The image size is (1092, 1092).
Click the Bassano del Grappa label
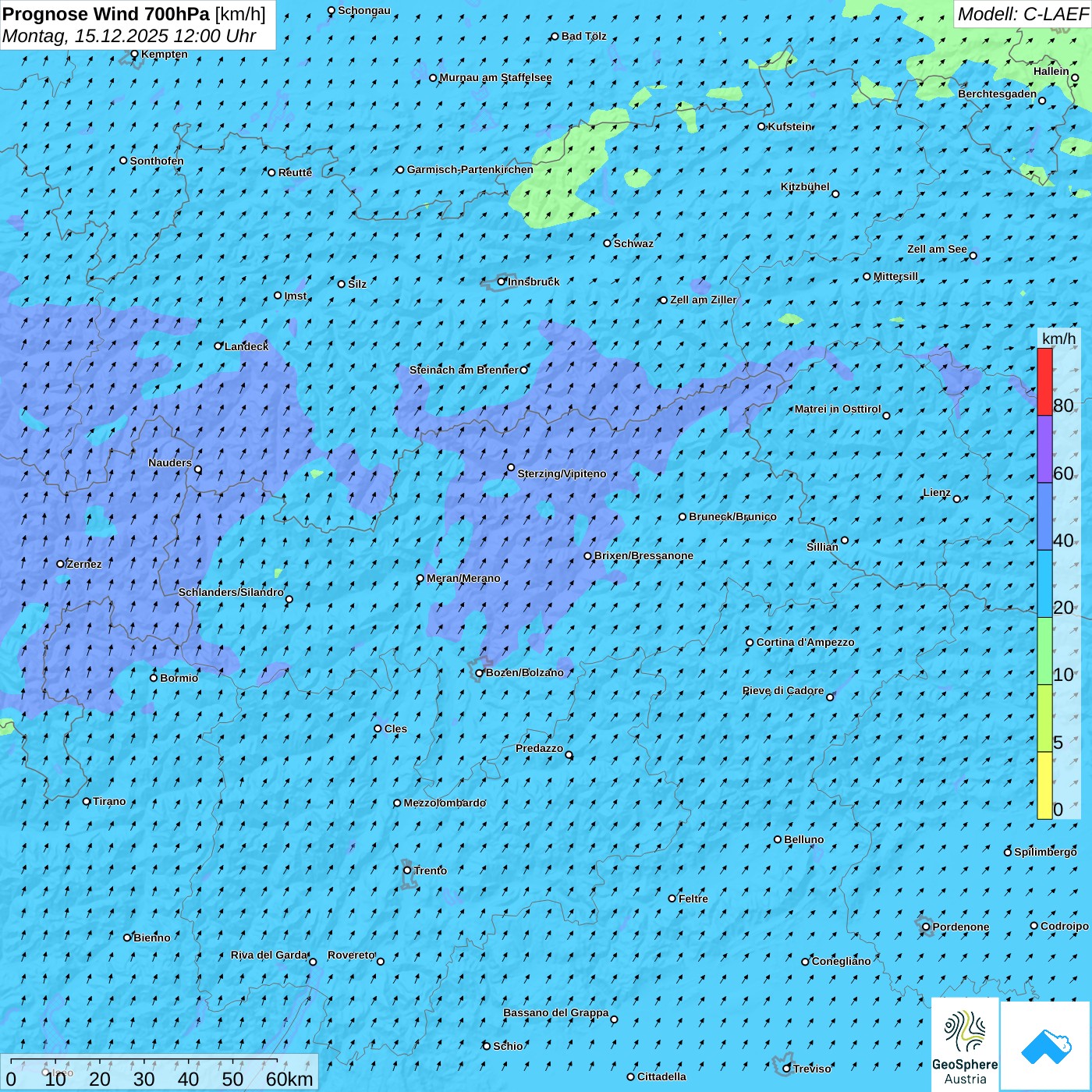coord(555,1012)
